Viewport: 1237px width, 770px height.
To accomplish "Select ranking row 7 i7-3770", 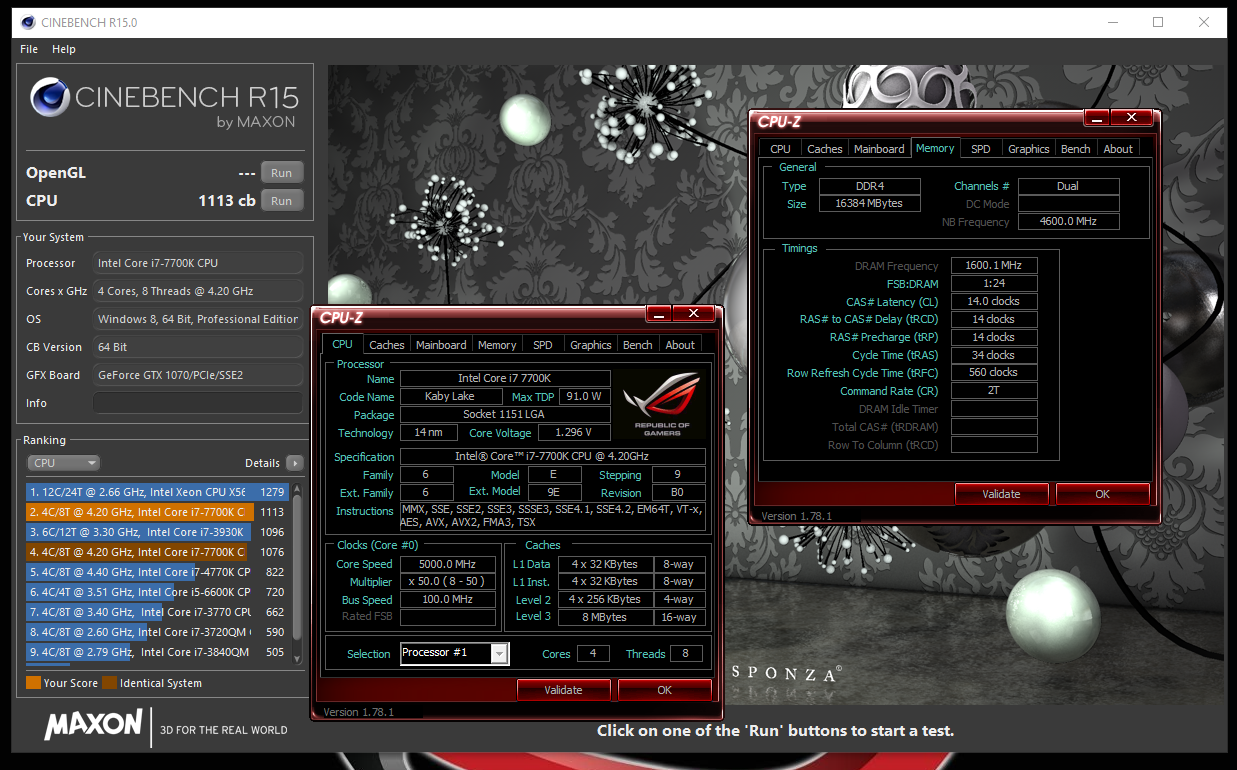I will 157,612.
